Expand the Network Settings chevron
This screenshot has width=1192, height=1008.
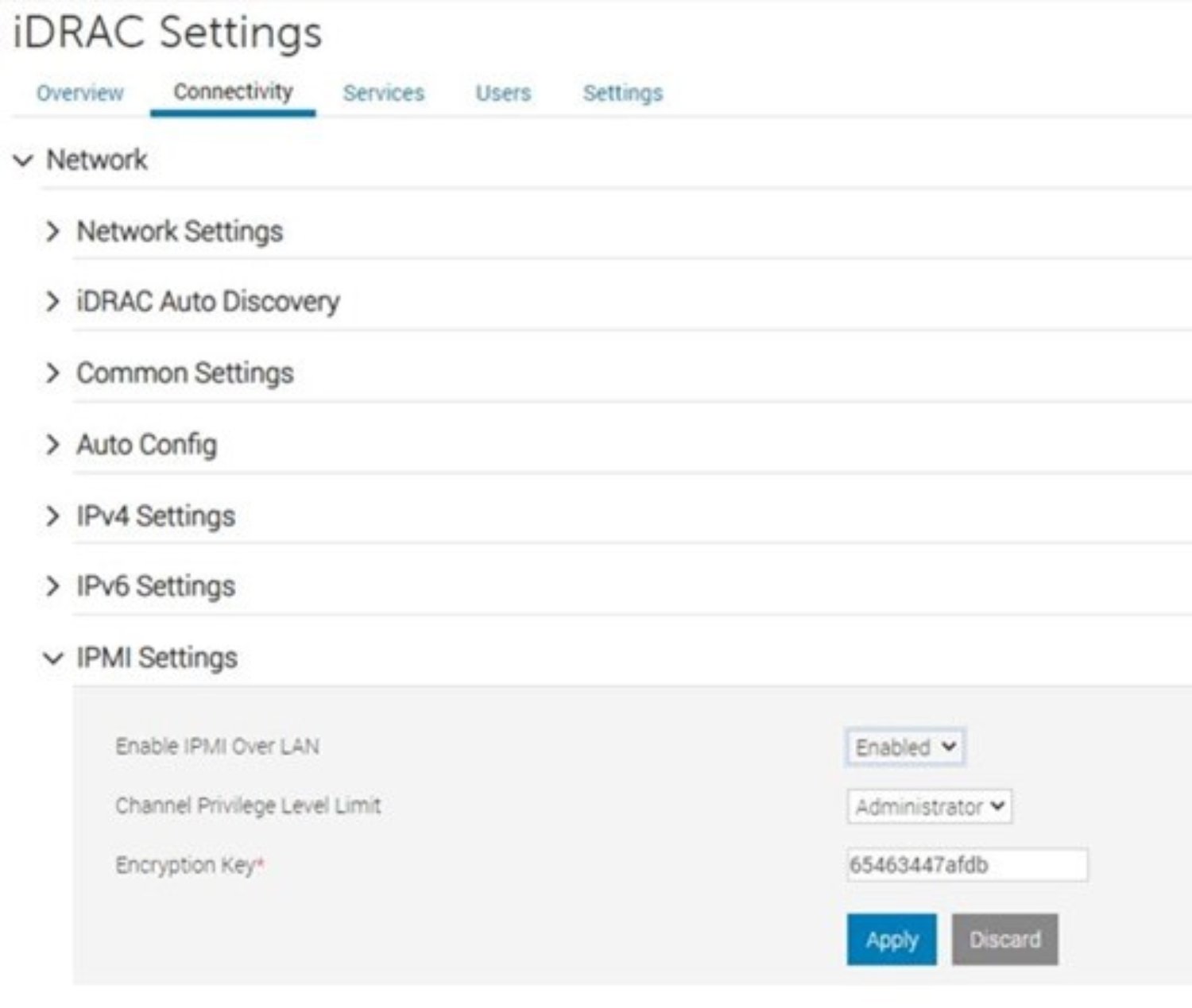click(52, 232)
